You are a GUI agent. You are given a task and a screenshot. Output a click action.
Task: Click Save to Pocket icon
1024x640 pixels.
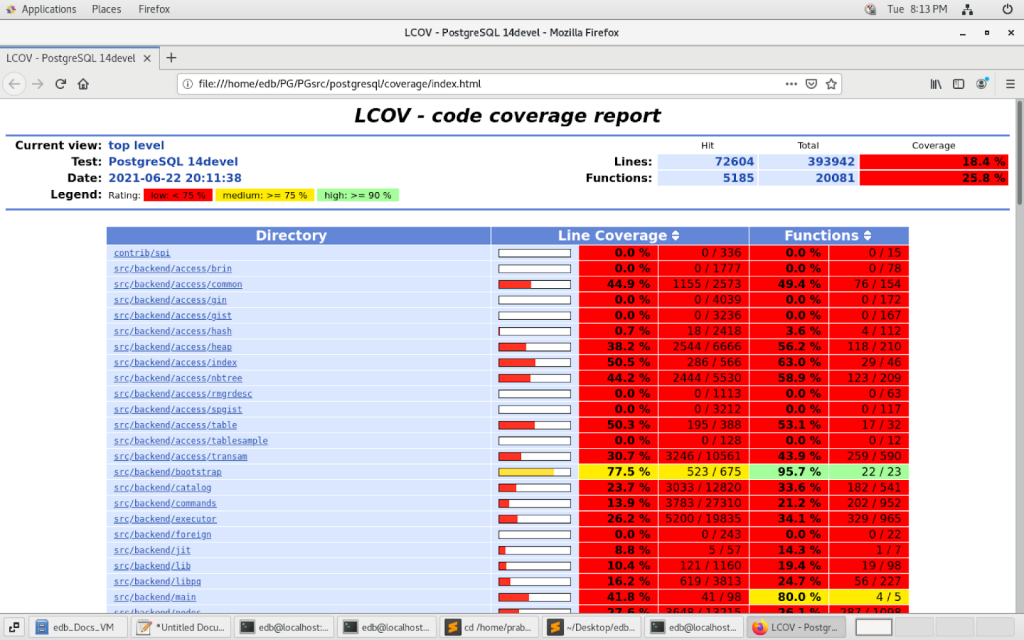pos(812,84)
